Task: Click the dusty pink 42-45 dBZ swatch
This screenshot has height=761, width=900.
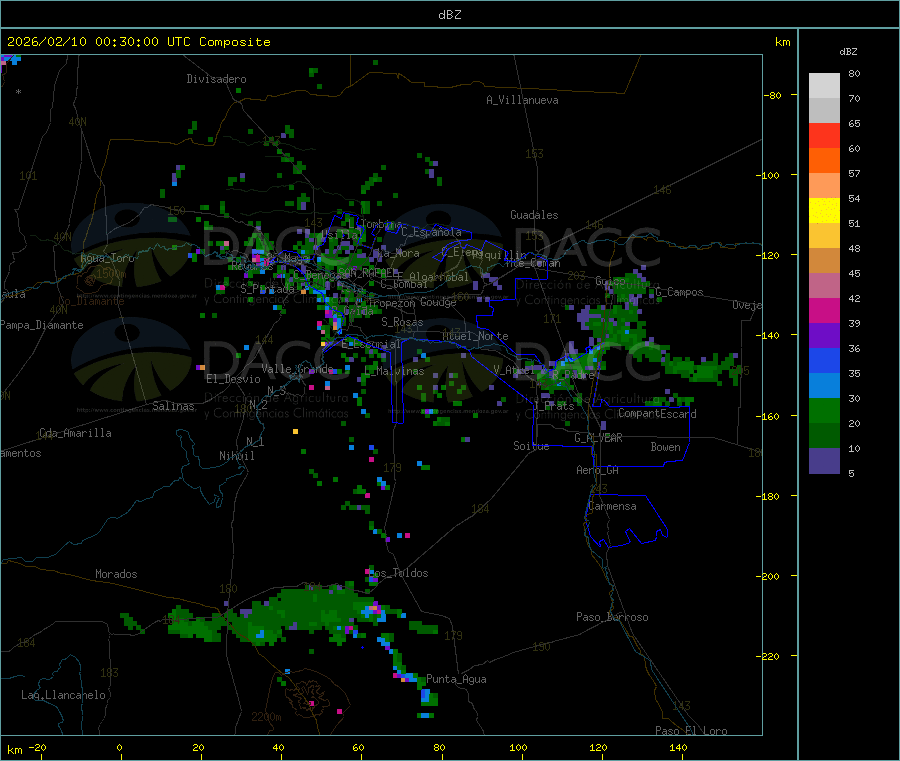Action: click(x=824, y=286)
